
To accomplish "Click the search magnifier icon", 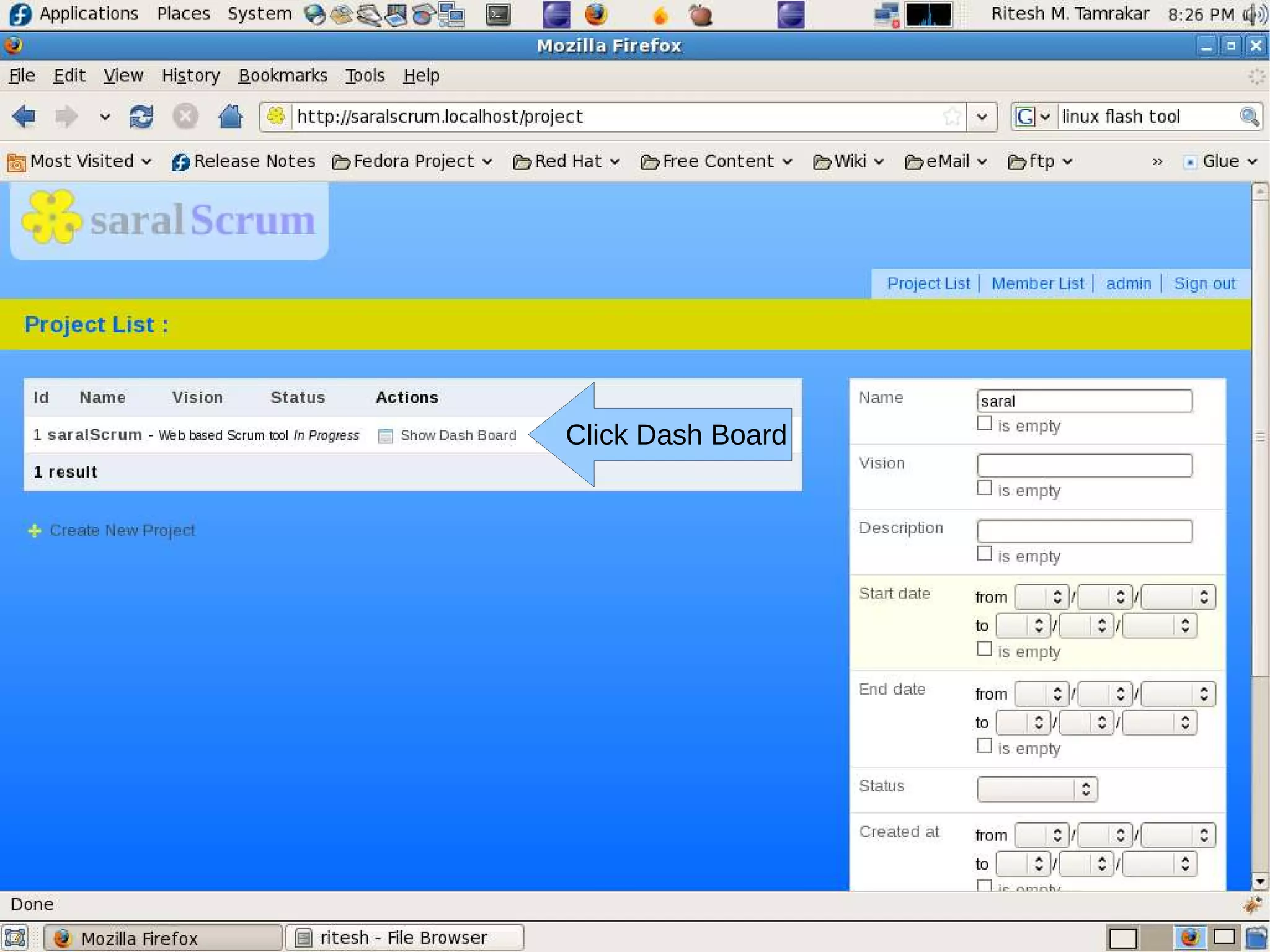I will pos(1249,116).
